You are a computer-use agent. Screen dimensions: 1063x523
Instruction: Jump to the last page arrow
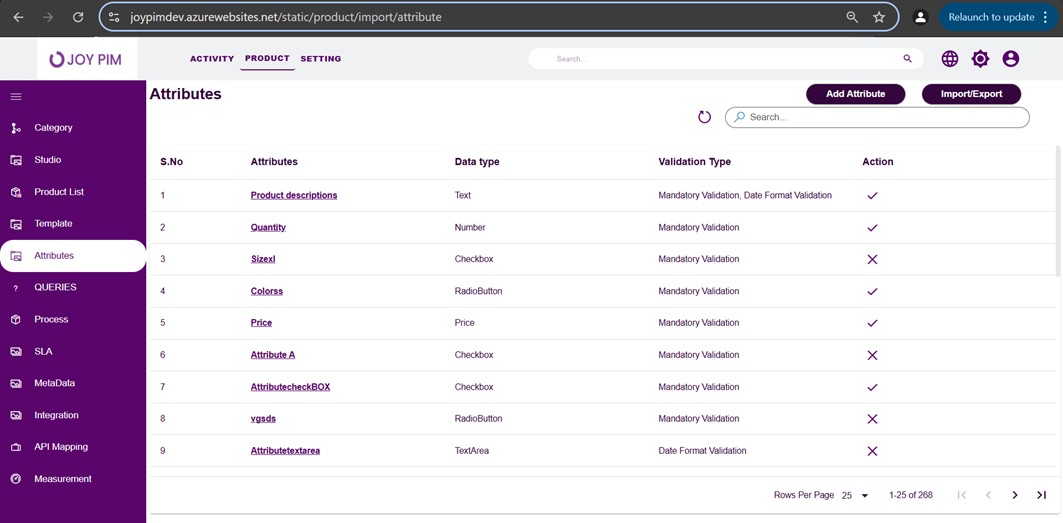pos(1041,495)
